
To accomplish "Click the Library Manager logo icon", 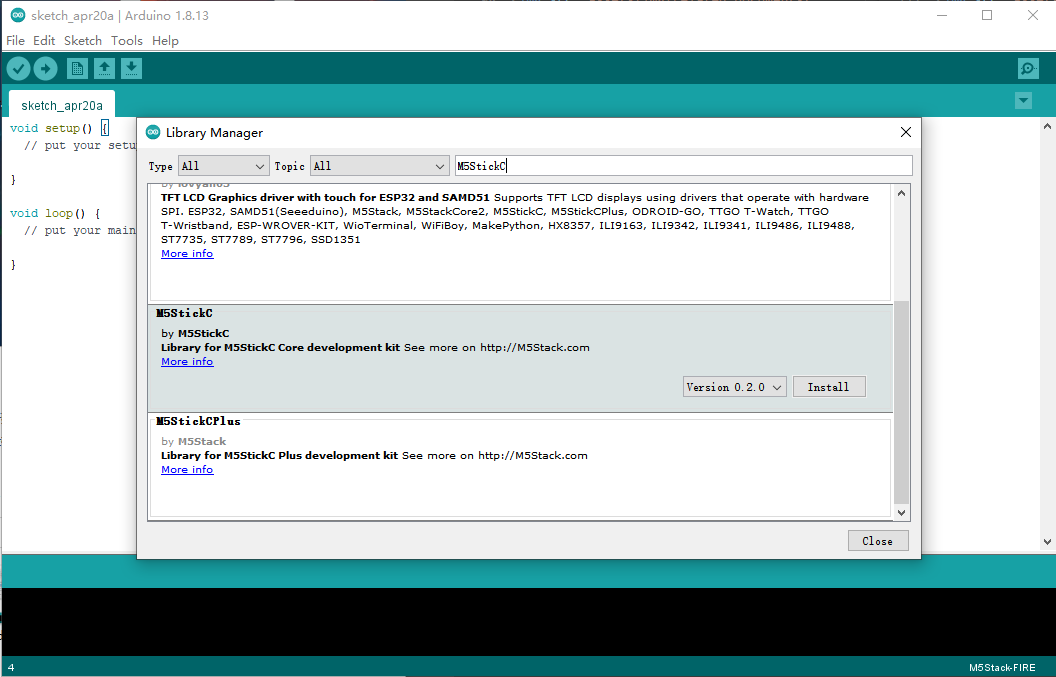I will coord(154,132).
